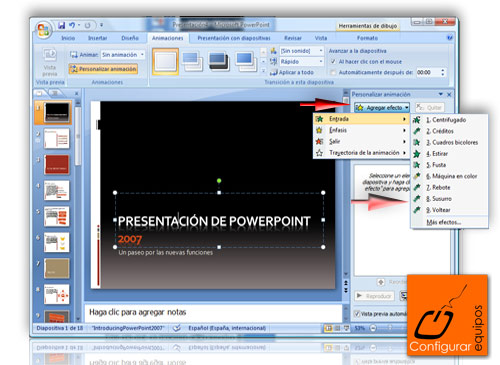Open PowerPoint help question mark
500x365 pixels.
tap(450, 38)
